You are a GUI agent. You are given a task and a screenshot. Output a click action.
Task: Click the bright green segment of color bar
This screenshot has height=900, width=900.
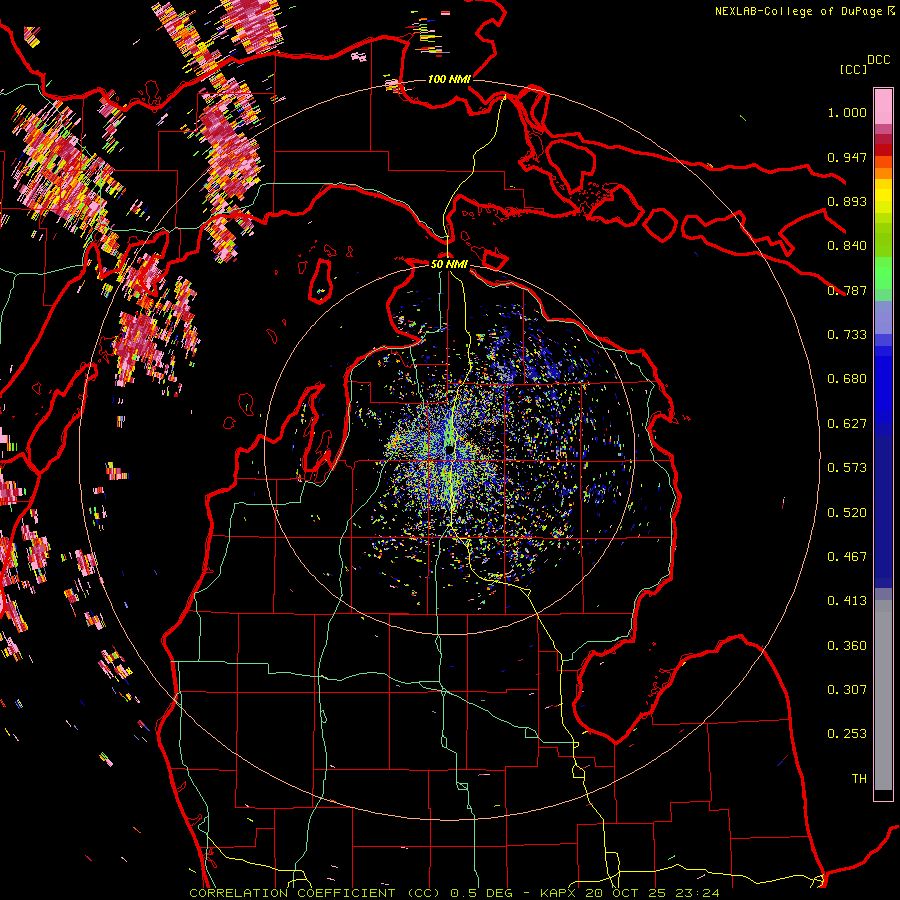pos(883,273)
